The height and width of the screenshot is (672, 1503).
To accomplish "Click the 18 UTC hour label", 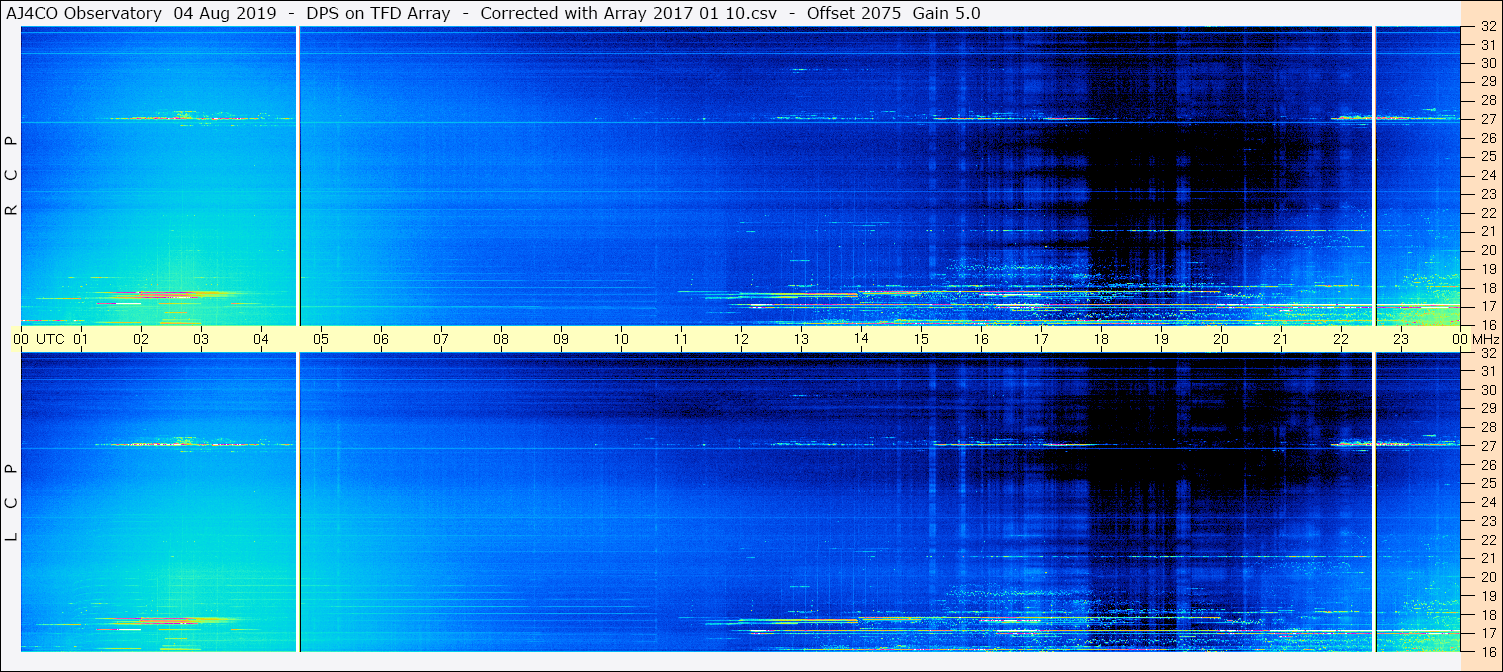I will [1101, 339].
